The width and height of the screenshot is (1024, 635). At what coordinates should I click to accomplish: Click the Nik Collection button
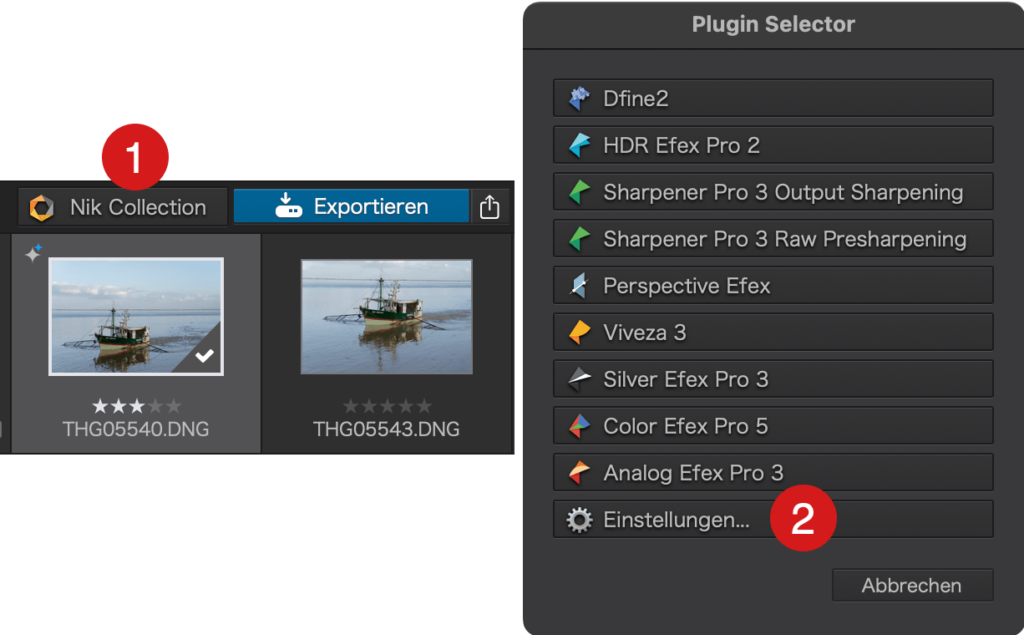(122, 207)
